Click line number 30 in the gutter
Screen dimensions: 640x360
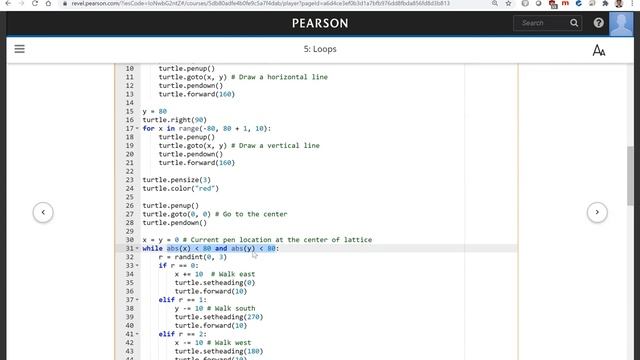pos(130,240)
